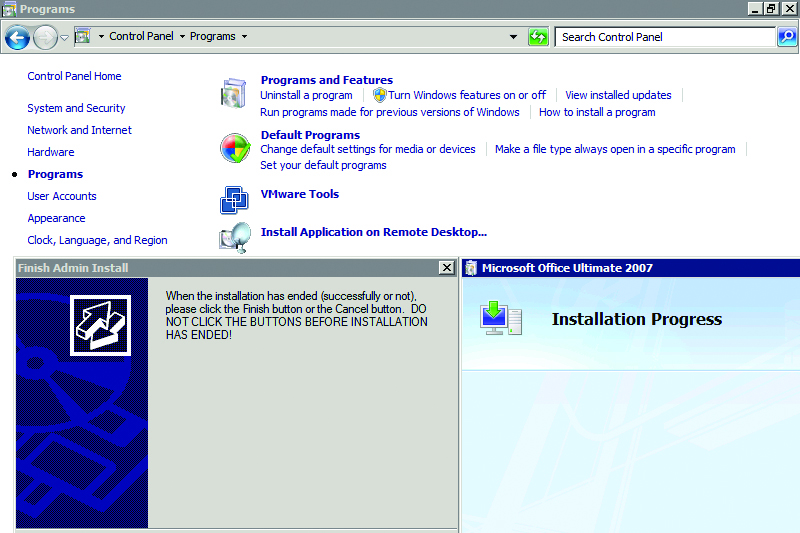The height and width of the screenshot is (533, 800).
Task: Click View installed updates
Action: coord(618,95)
